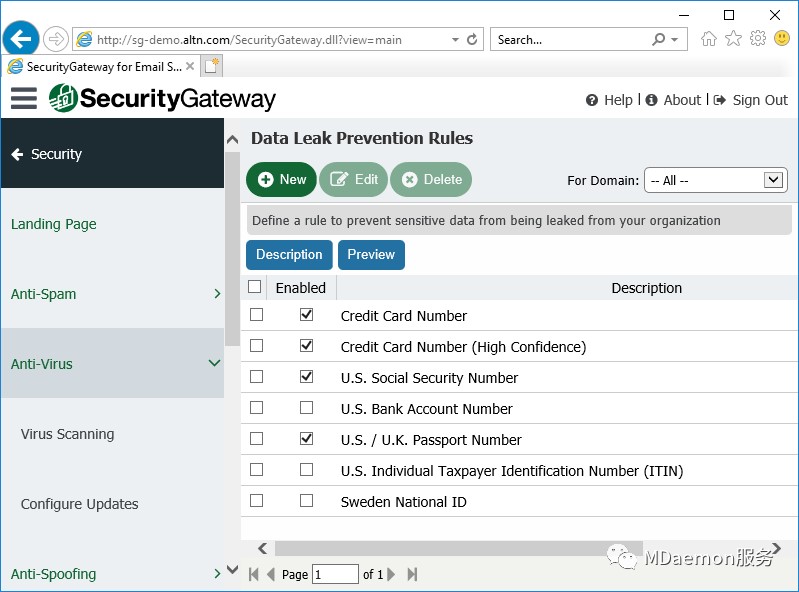Open Favorites star icon
This screenshot has height=592, width=799.
pos(733,39)
